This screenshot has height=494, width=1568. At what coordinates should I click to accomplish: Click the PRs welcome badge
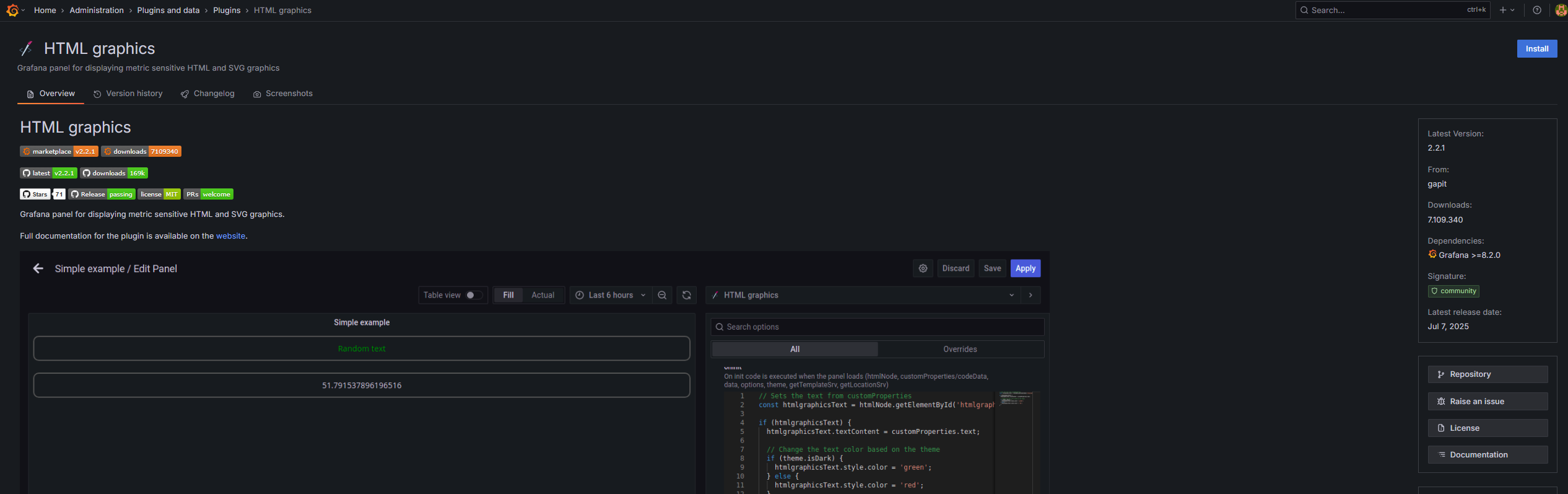[x=208, y=194]
